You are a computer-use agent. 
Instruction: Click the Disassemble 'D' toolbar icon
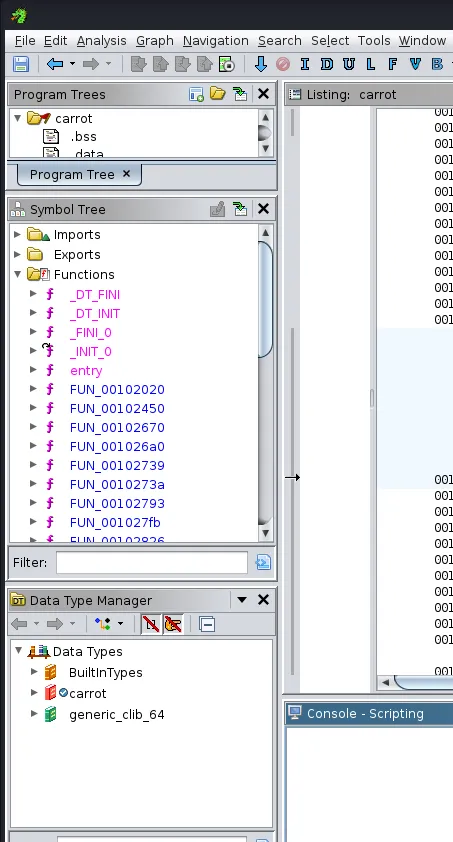coord(327,64)
